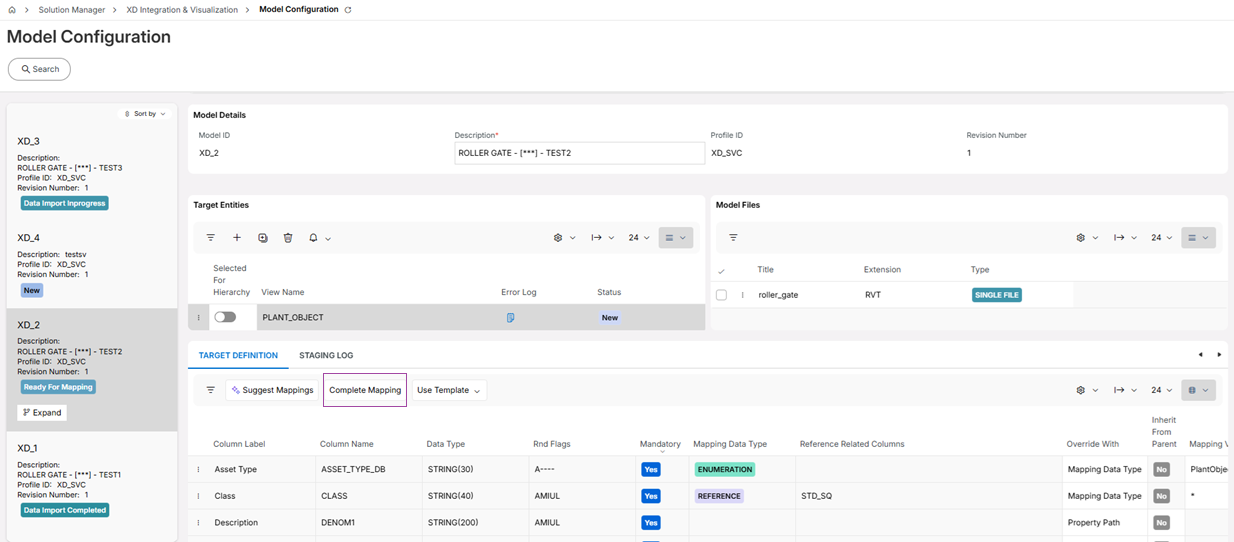Delete target entity using the trash icon

288,238
